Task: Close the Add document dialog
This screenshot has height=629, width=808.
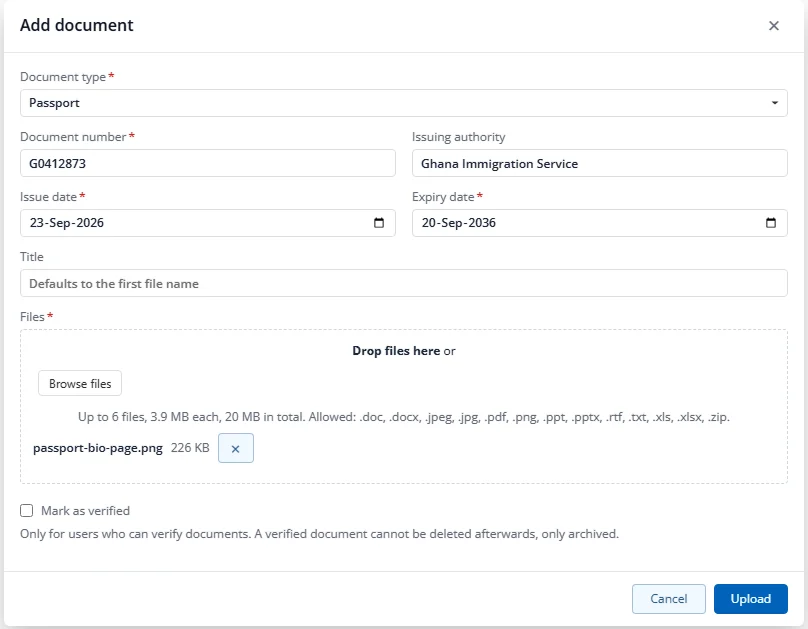Action: click(773, 26)
